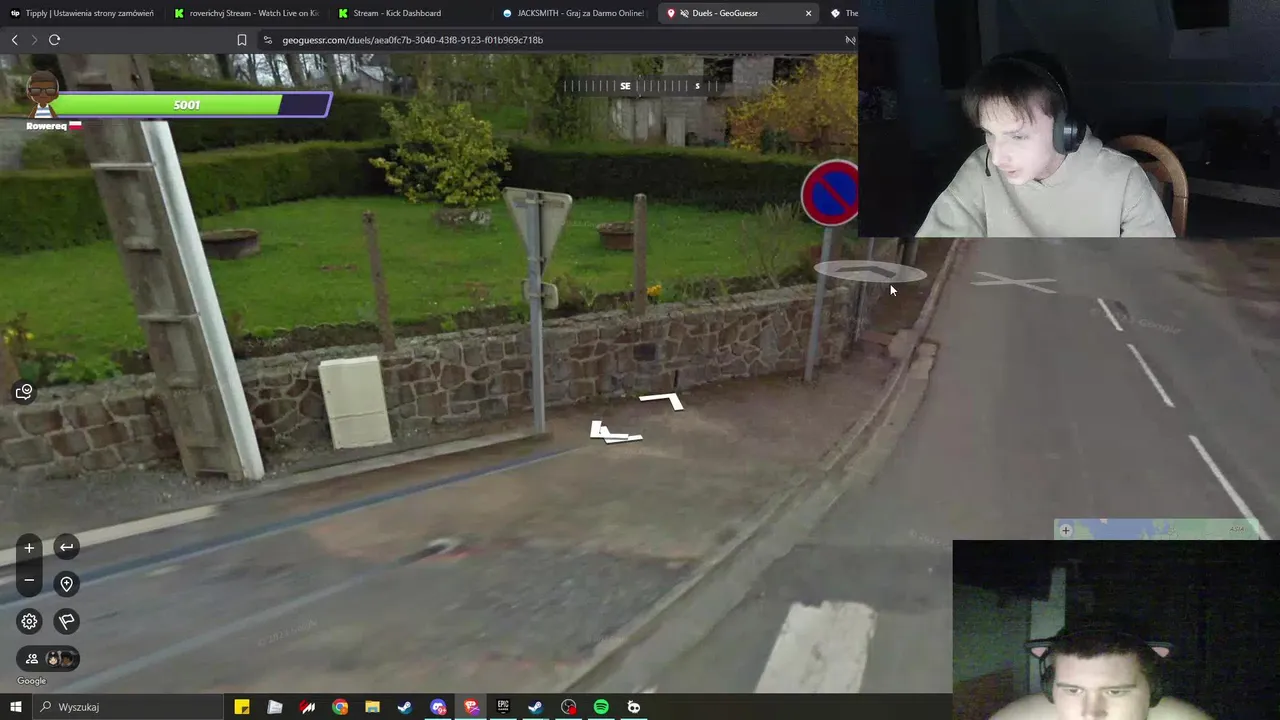Switch to Tipply settings tab
The width and height of the screenshot is (1280, 720).
click(x=82, y=13)
